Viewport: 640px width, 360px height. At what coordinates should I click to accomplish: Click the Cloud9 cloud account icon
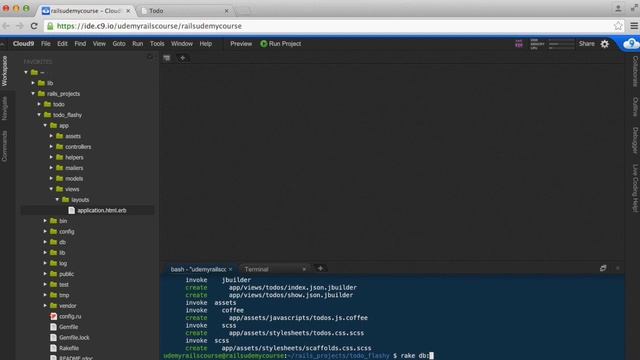(631, 44)
